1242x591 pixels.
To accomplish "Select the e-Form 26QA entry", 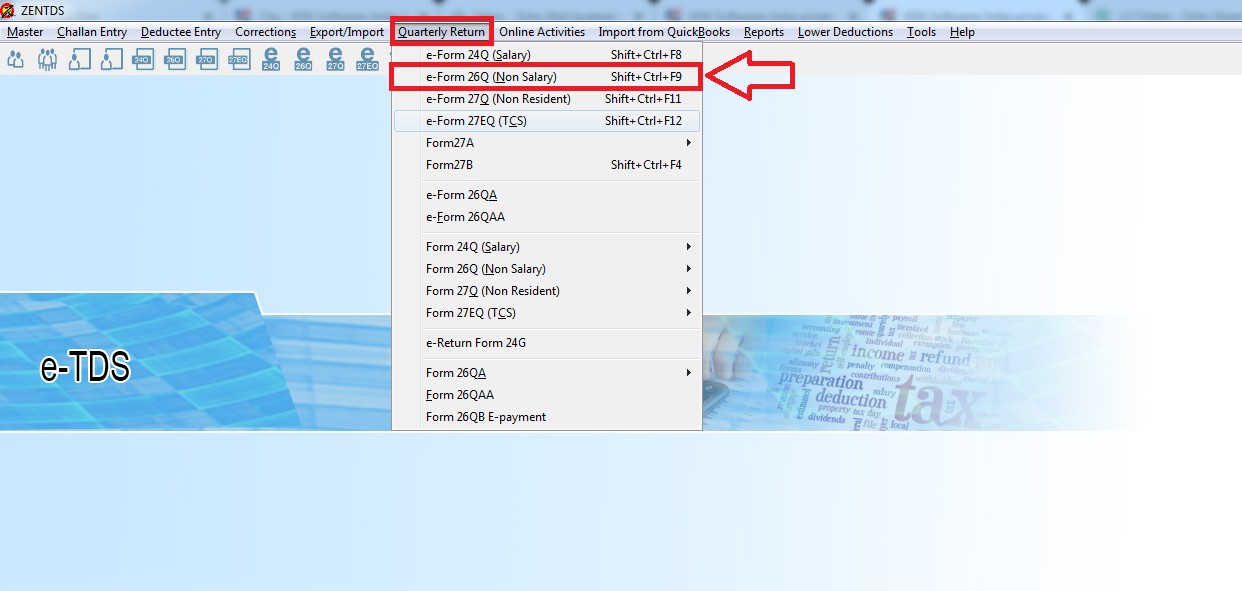I will (547, 195).
